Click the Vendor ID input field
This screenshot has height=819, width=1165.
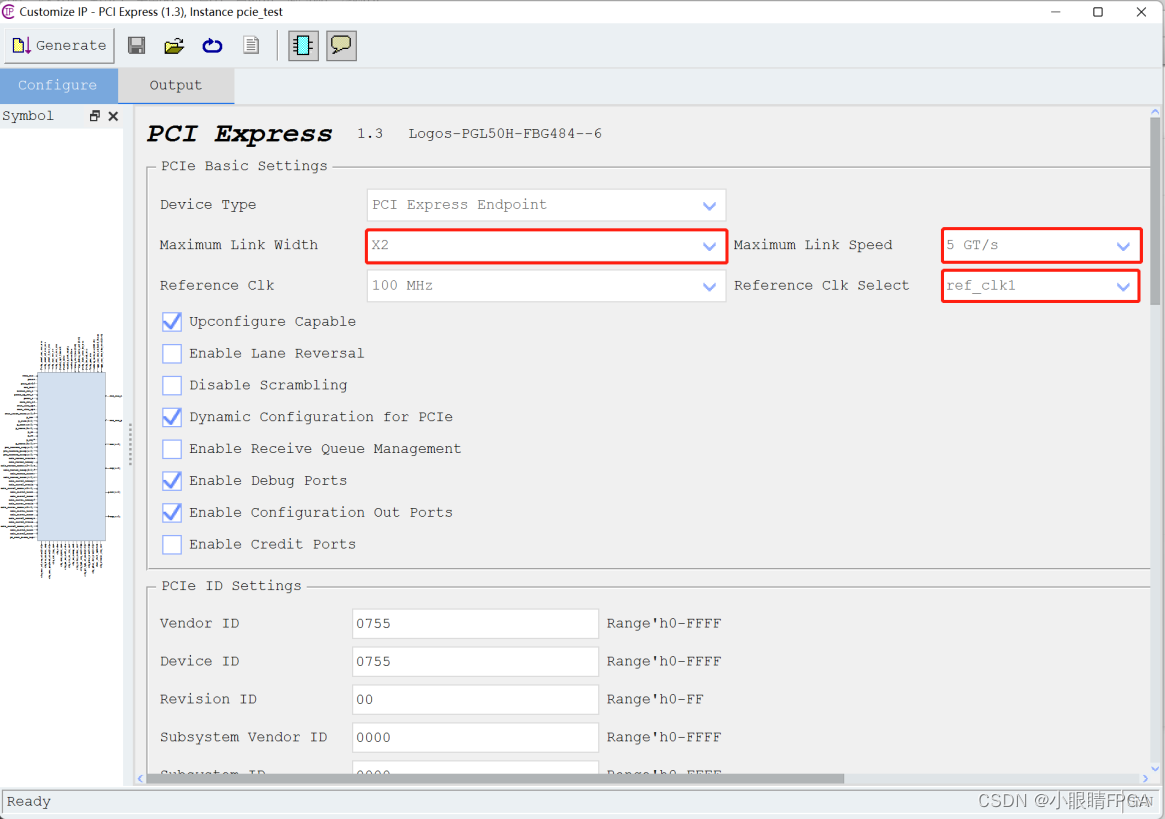click(x=476, y=624)
